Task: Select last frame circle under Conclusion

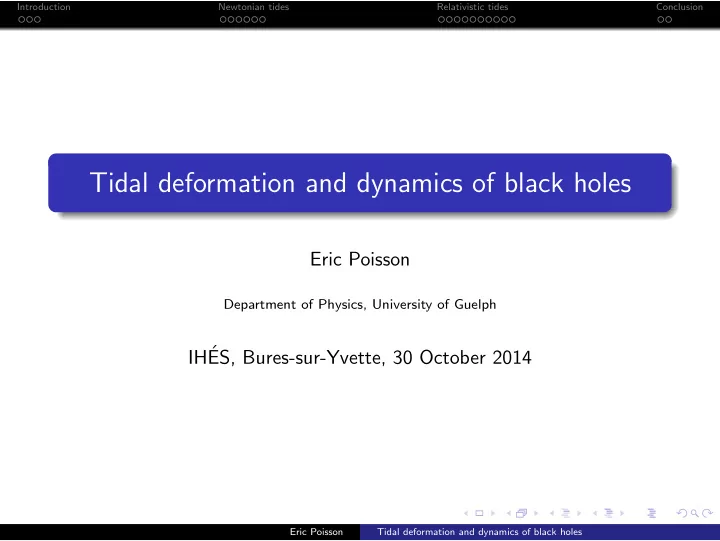Action: [669, 20]
